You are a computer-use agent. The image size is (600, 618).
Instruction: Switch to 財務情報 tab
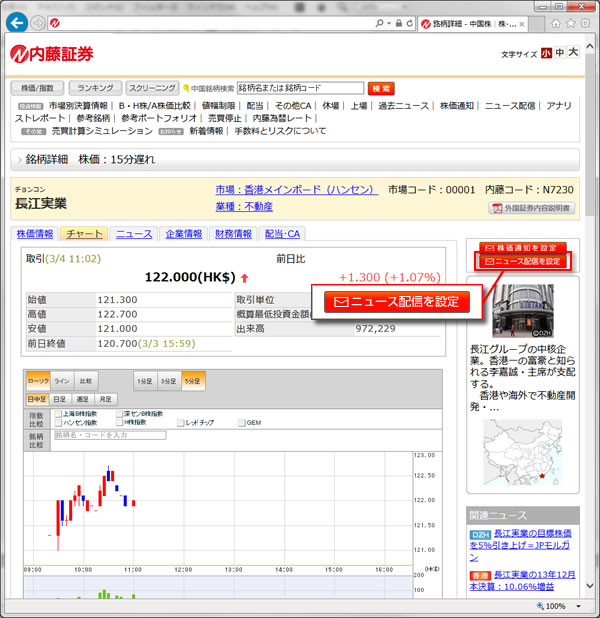[233, 234]
